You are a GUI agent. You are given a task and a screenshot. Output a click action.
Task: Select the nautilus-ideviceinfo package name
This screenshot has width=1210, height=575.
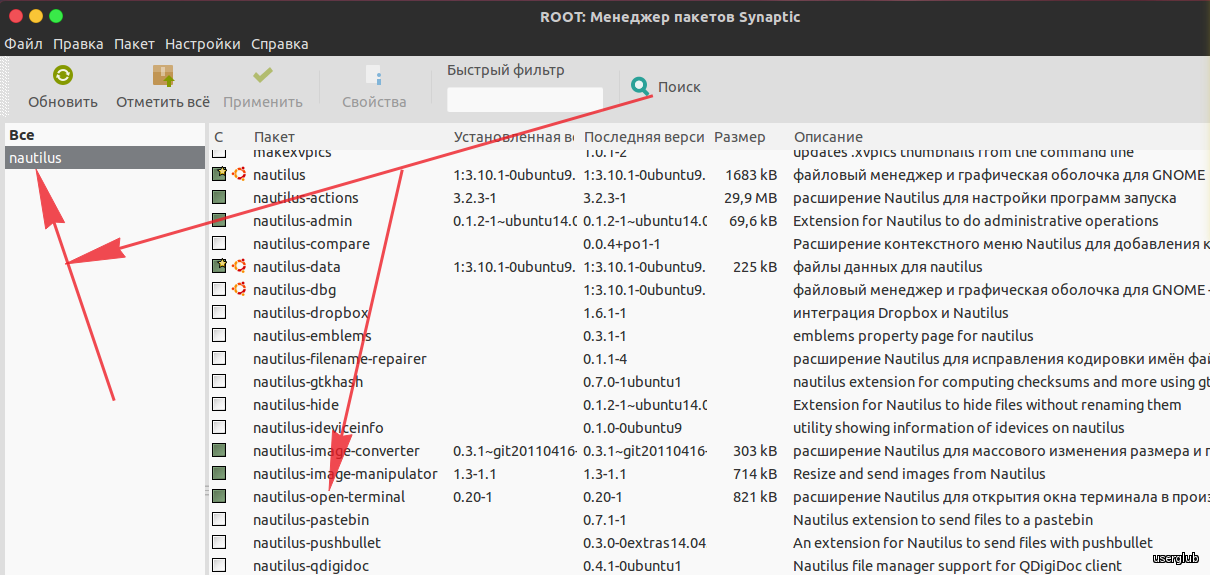(318, 428)
